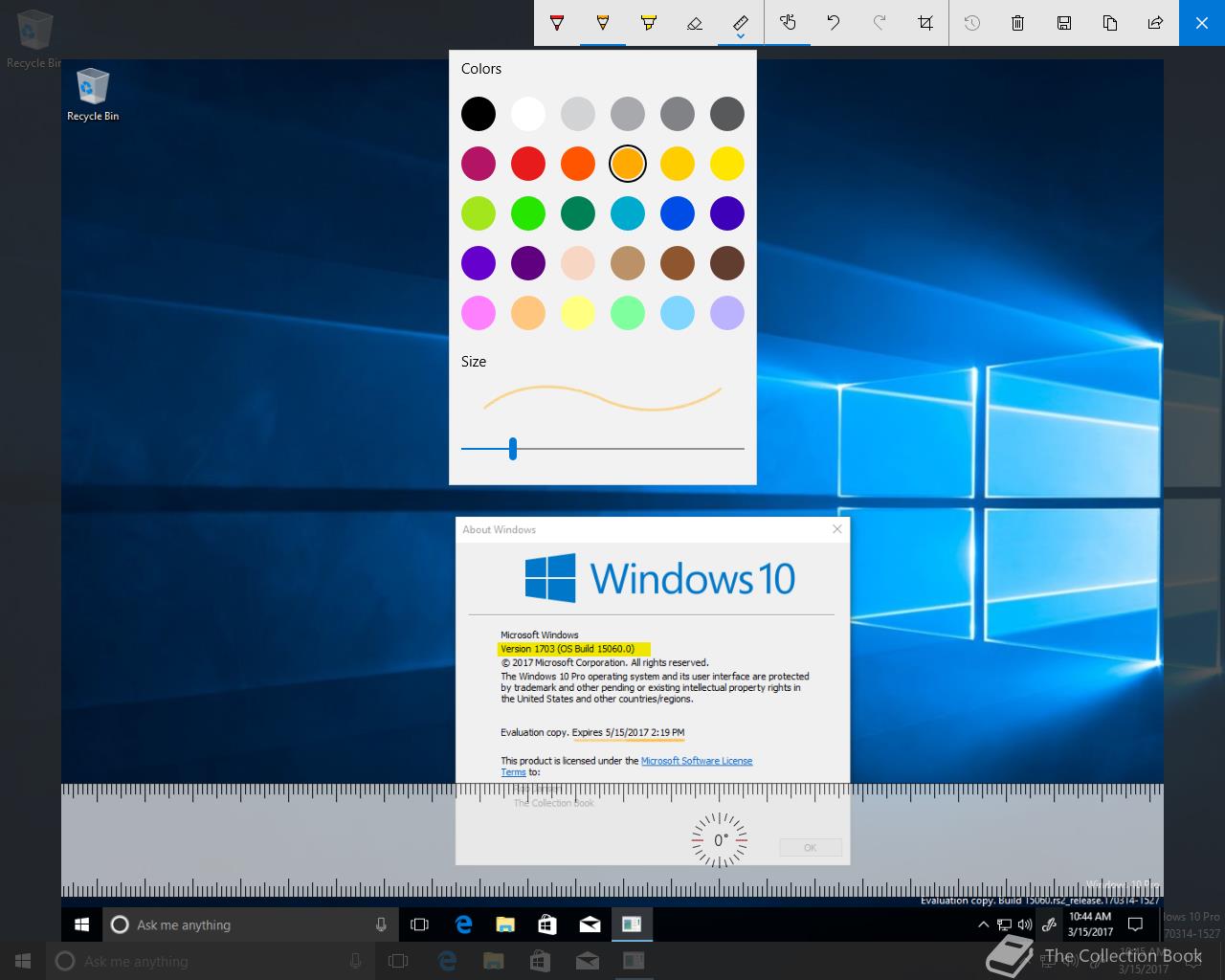This screenshot has height=980, width=1225.
Task: Toggle the ruler tool on or off
Action: pos(741,20)
